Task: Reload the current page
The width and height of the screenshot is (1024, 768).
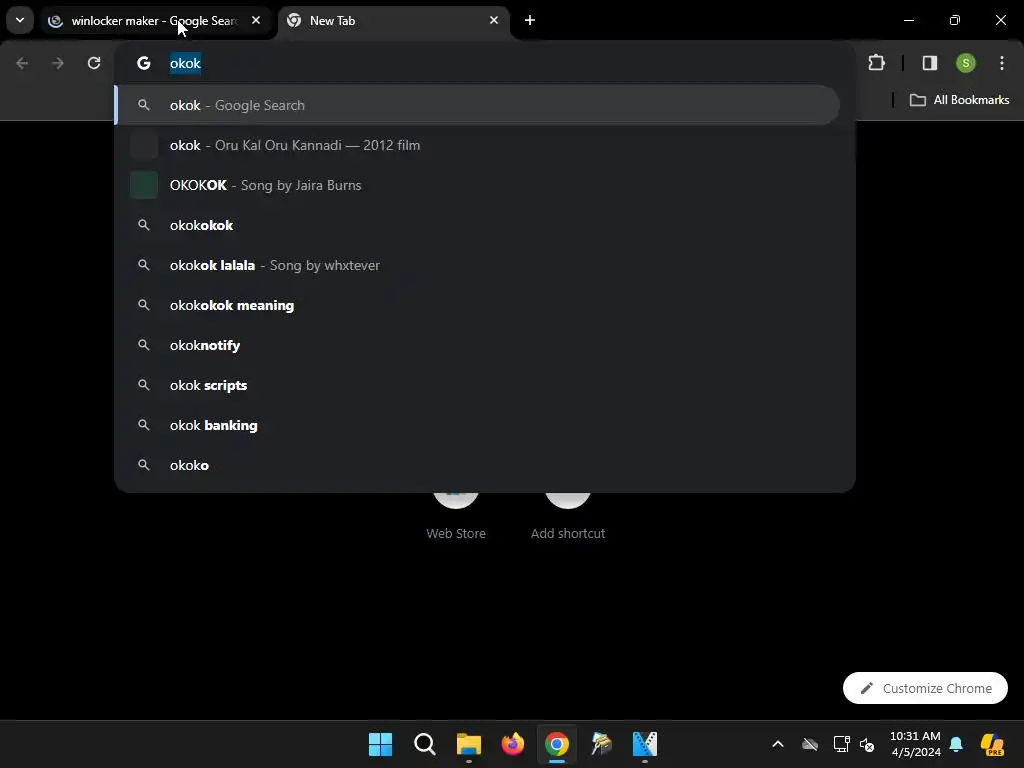Action: 94,63
